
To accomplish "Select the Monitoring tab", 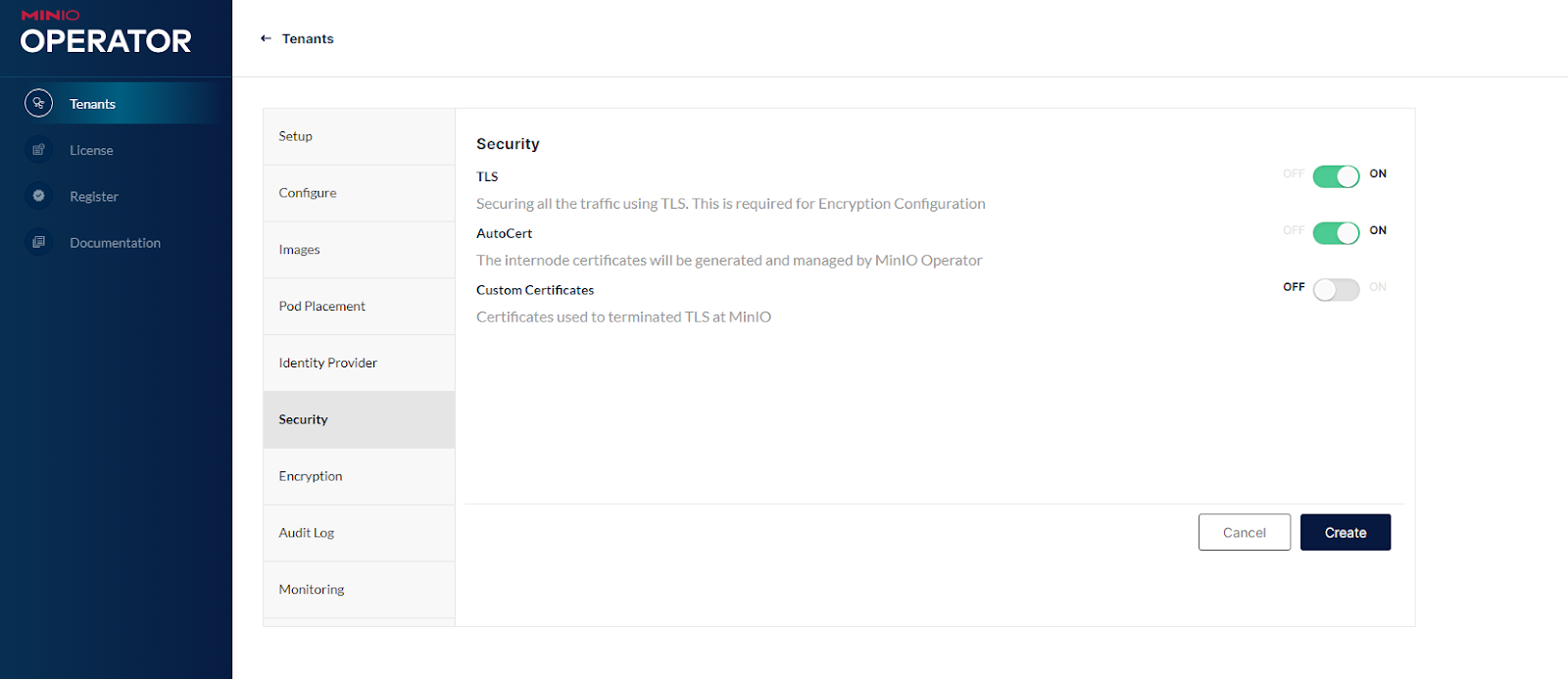I will click(359, 589).
